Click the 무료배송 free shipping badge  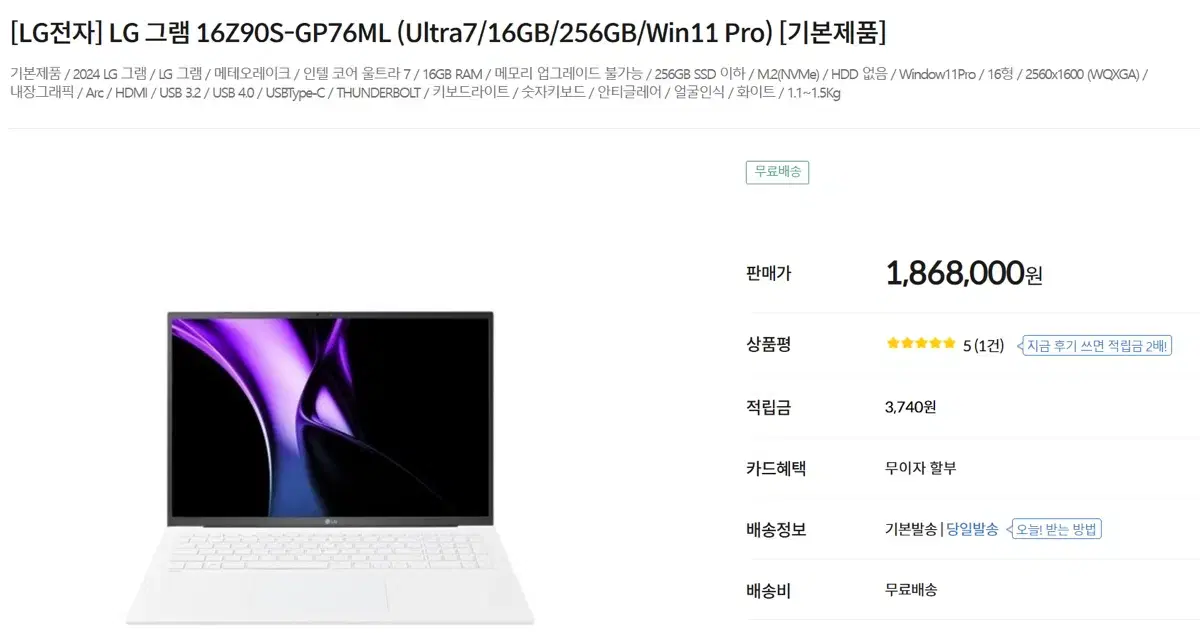777,171
